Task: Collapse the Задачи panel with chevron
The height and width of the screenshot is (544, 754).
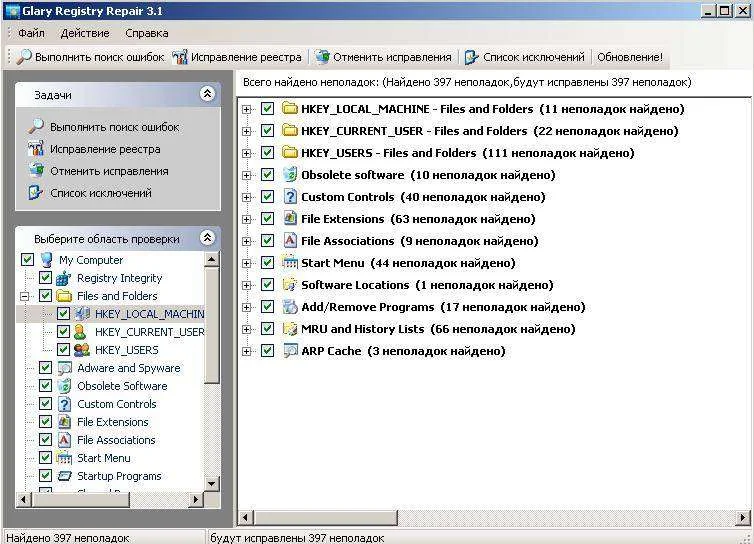Action: [x=207, y=94]
